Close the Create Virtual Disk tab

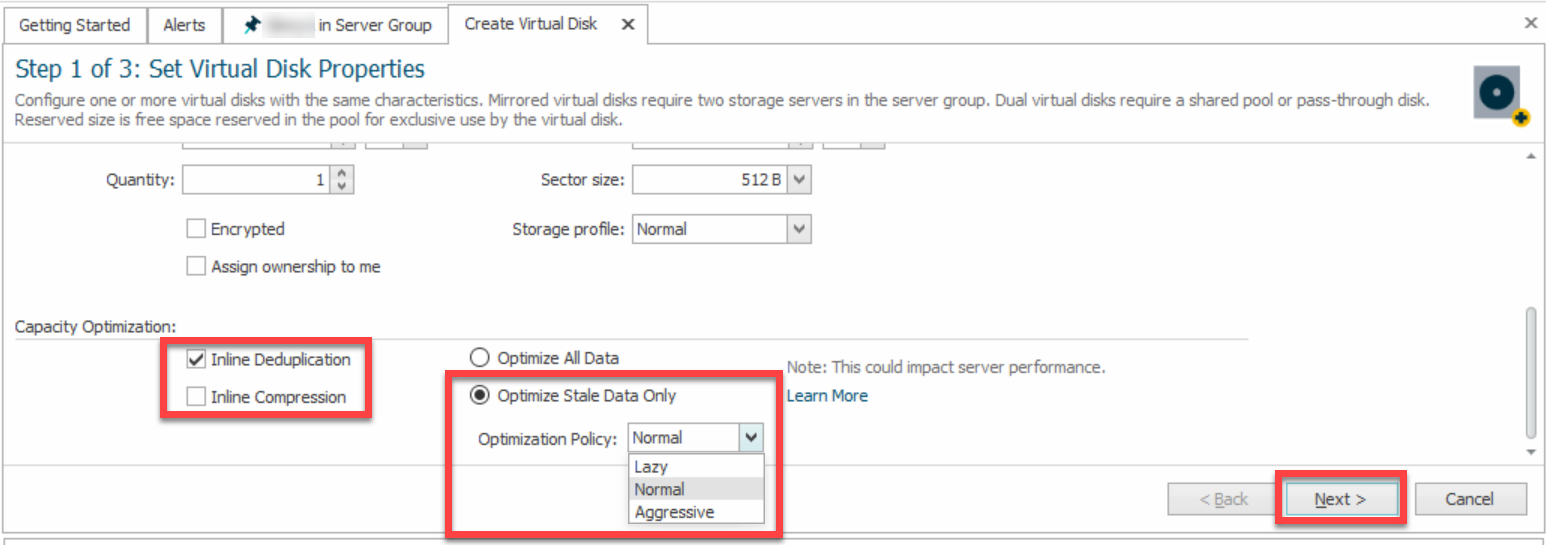point(628,24)
